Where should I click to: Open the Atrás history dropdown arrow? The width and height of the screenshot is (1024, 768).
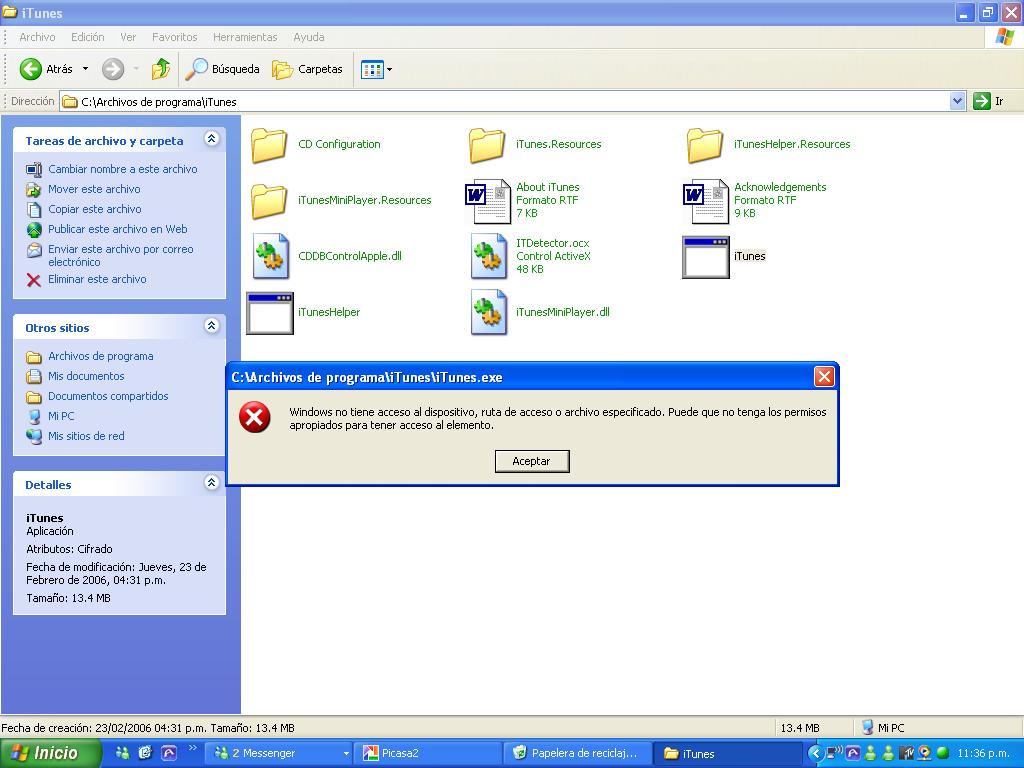point(85,69)
